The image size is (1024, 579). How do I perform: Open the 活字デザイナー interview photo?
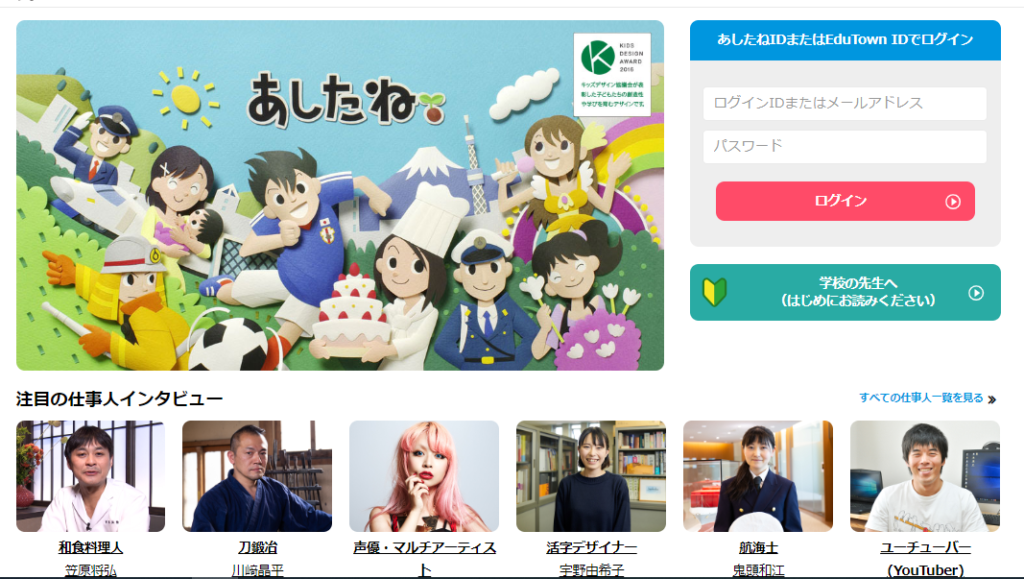click(591, 476)
